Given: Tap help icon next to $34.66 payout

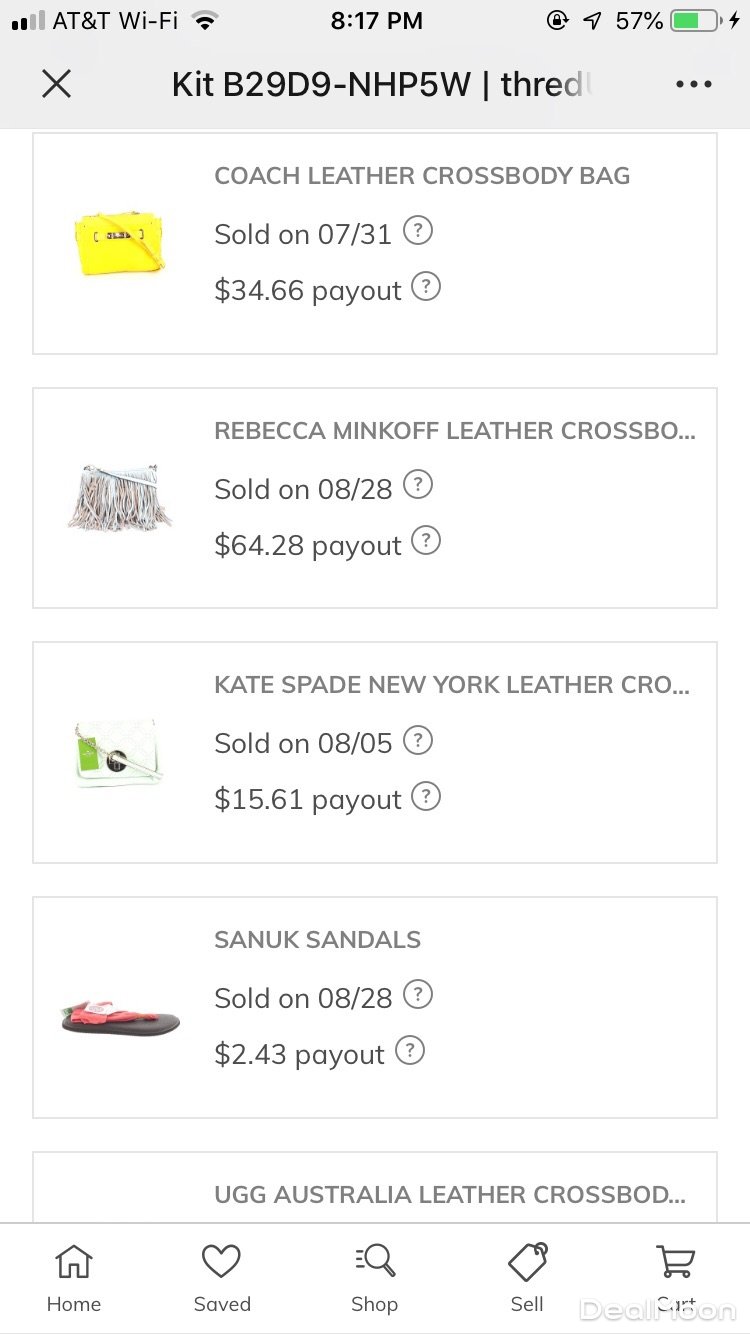Looking at the screenshot, I should pos(426,287).
